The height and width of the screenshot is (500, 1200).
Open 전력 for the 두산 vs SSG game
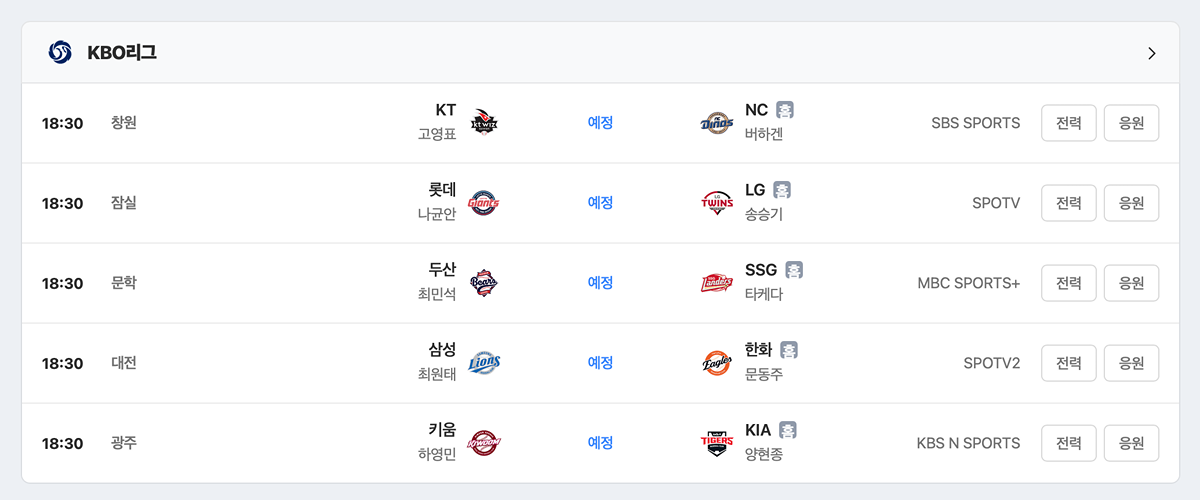pyautogui.click(x=1069, y=283)
